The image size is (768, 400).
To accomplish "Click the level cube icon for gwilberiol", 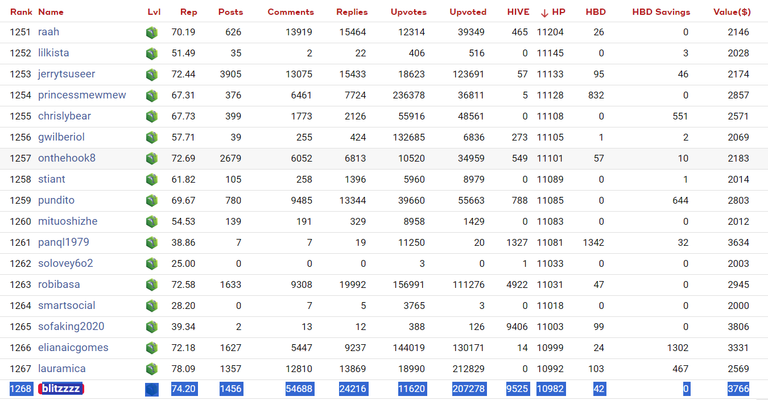I will (152, 138).
